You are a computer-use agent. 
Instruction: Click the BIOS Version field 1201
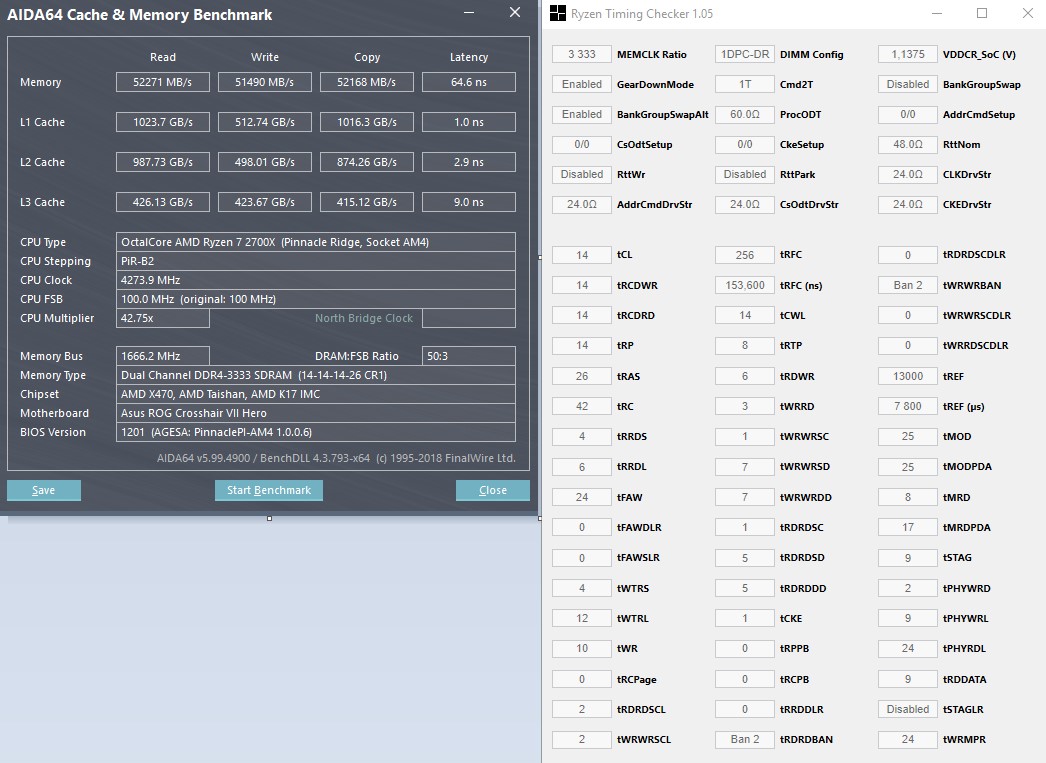coord(316,432)
